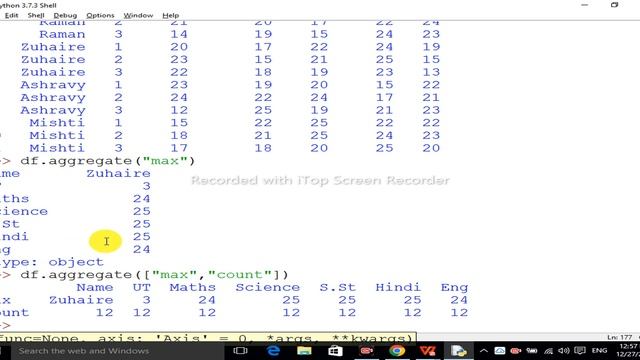
Task: Check the battery tray icon
Action: pos(532,351)
